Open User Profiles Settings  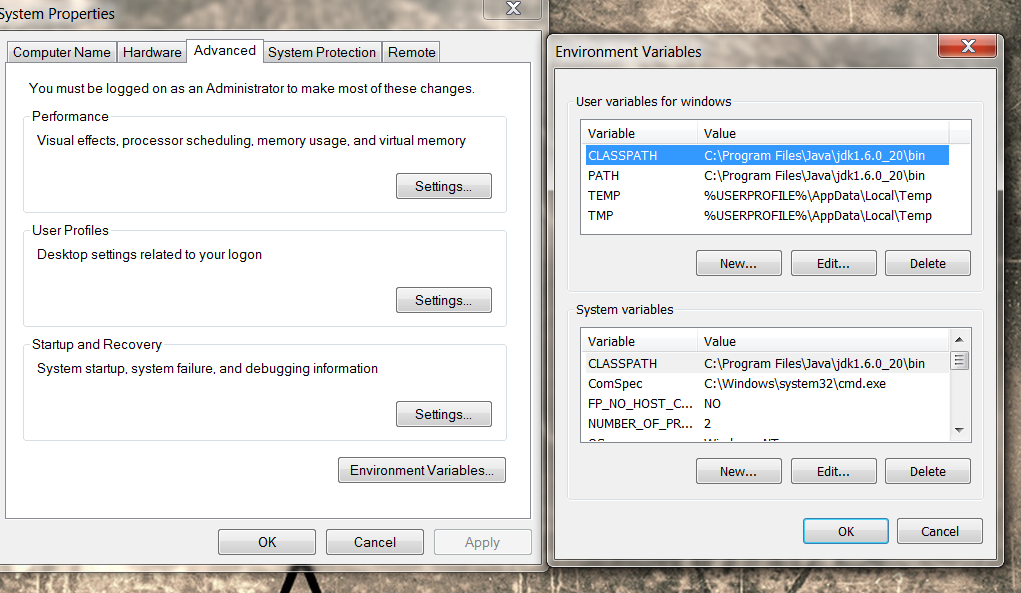pos(443,300)
